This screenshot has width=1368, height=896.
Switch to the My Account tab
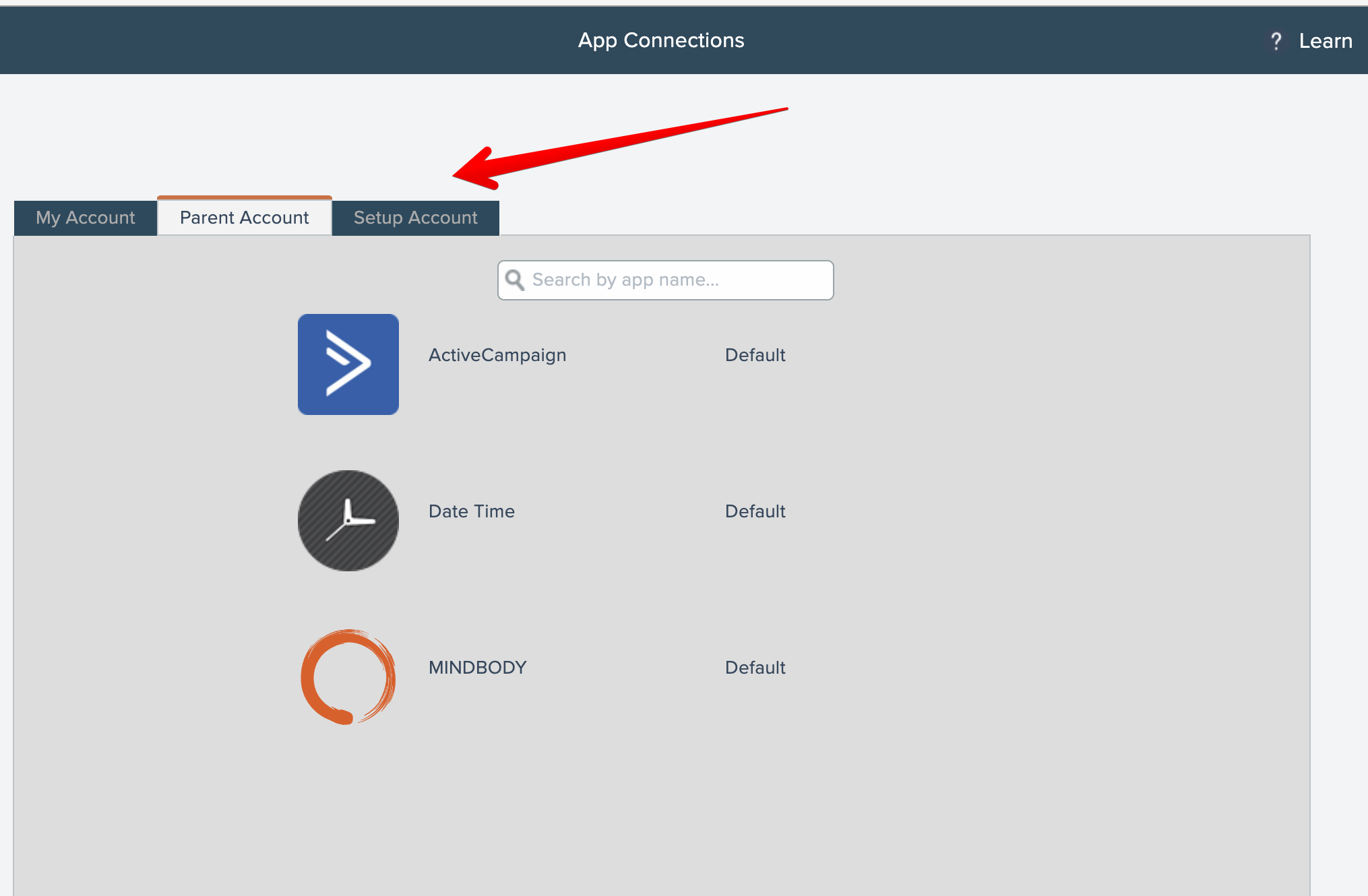tap(86, 218)
